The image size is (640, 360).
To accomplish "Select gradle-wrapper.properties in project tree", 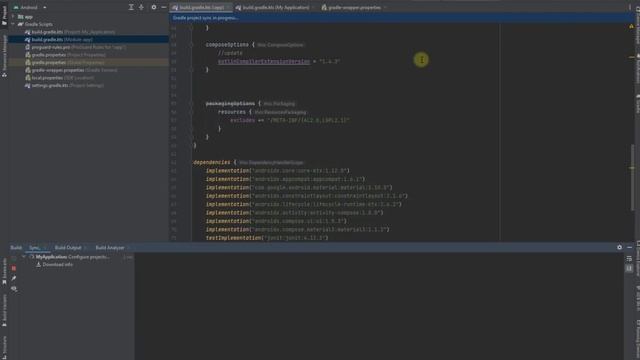I will pyautogui.click(x=71, y=70).
